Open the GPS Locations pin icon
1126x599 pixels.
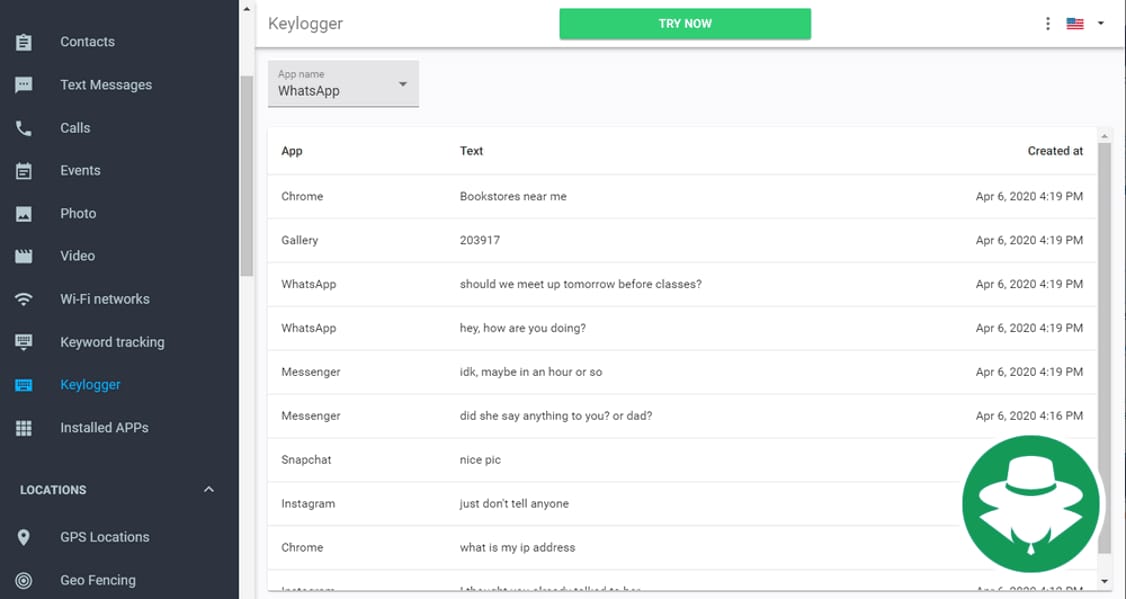[24, 536]
